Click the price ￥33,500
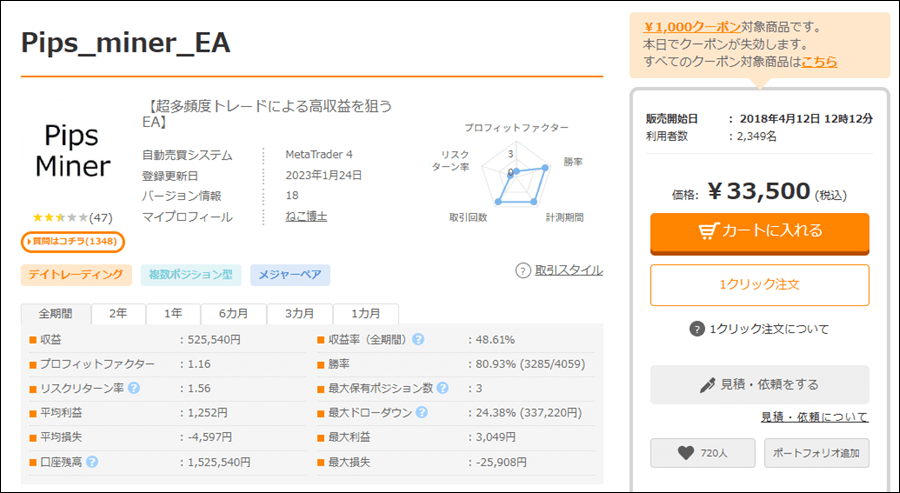This screenshot has width=900, height=493. tap(758, 192)
